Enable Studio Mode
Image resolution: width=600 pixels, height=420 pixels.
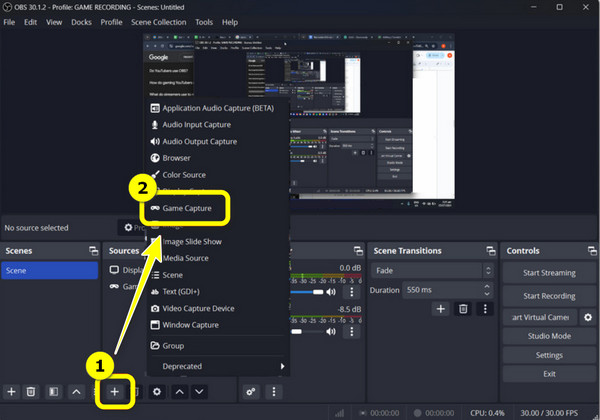(549, 336)
